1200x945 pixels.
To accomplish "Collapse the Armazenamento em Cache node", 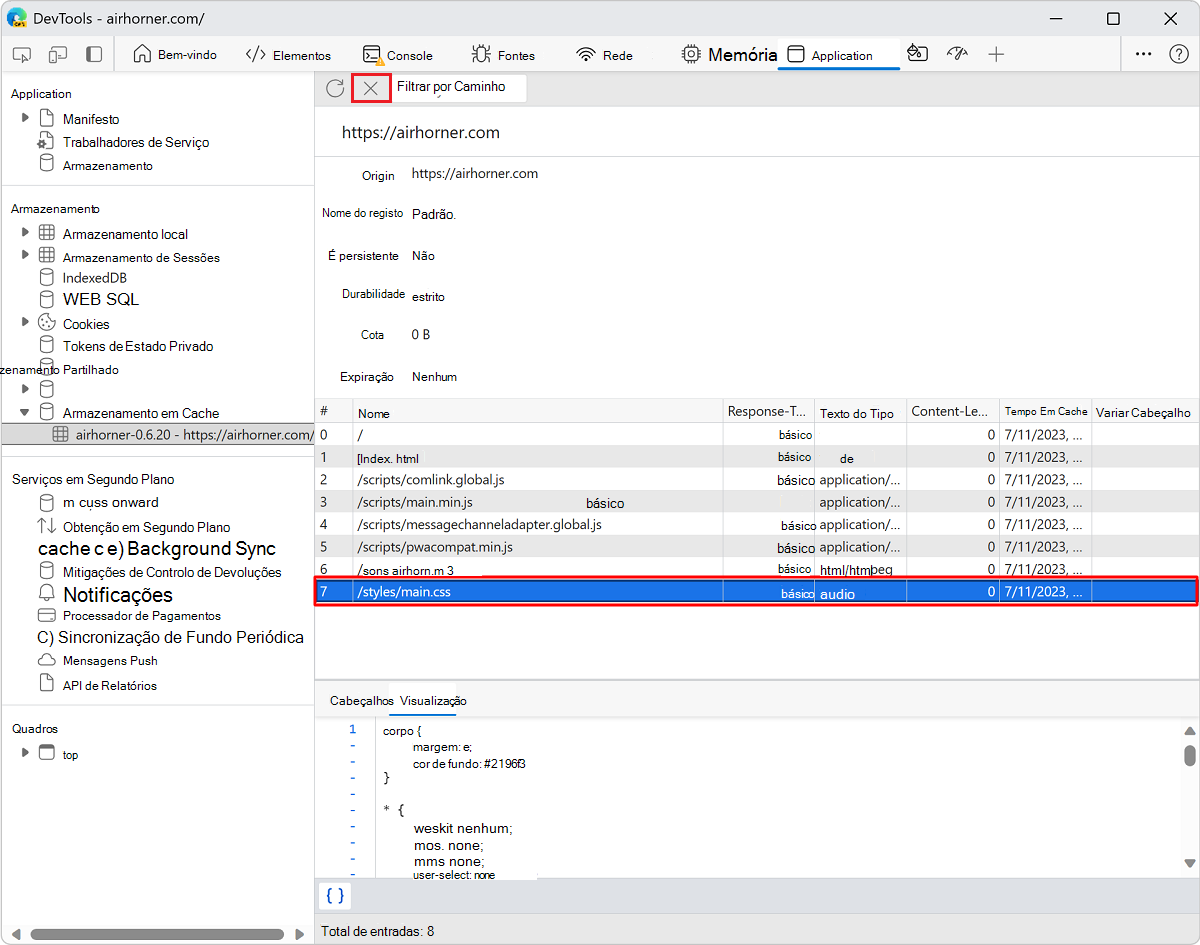I will [x=26, y=412].
